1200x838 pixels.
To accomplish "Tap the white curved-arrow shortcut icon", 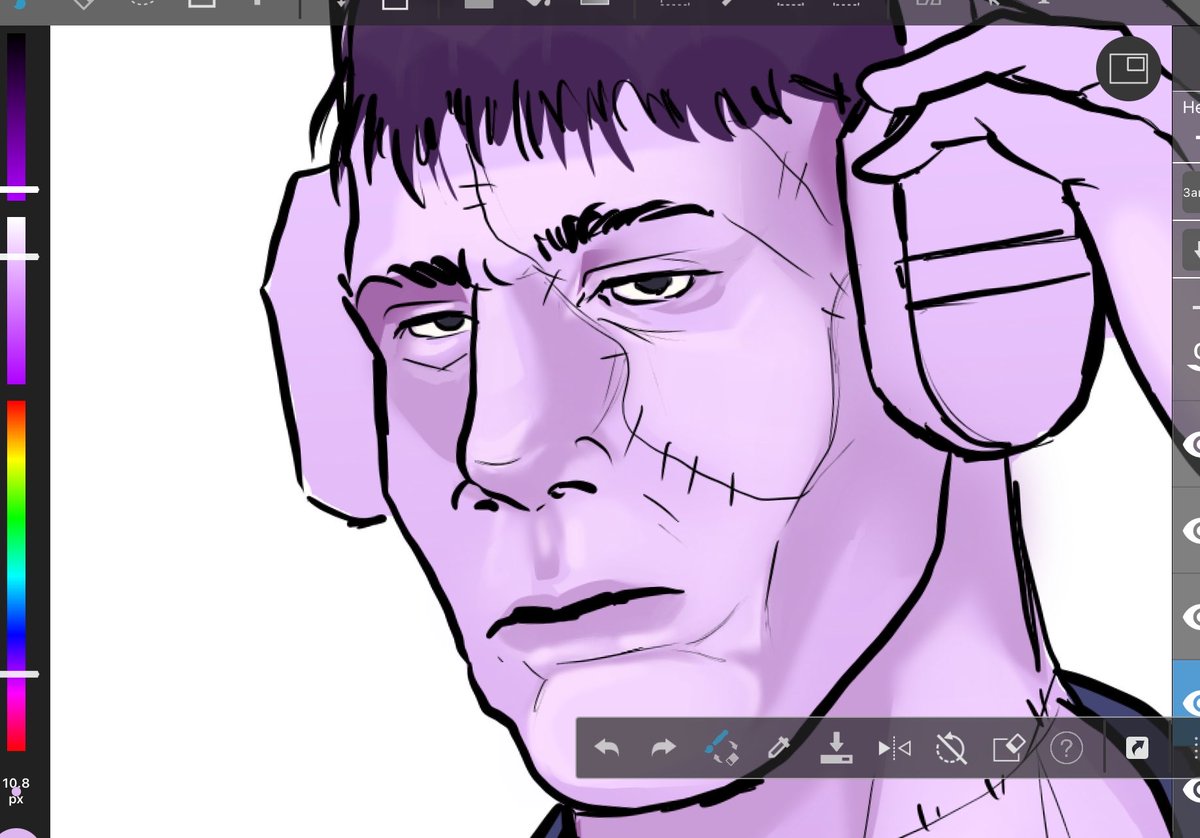I will (x=1137, y=747).
